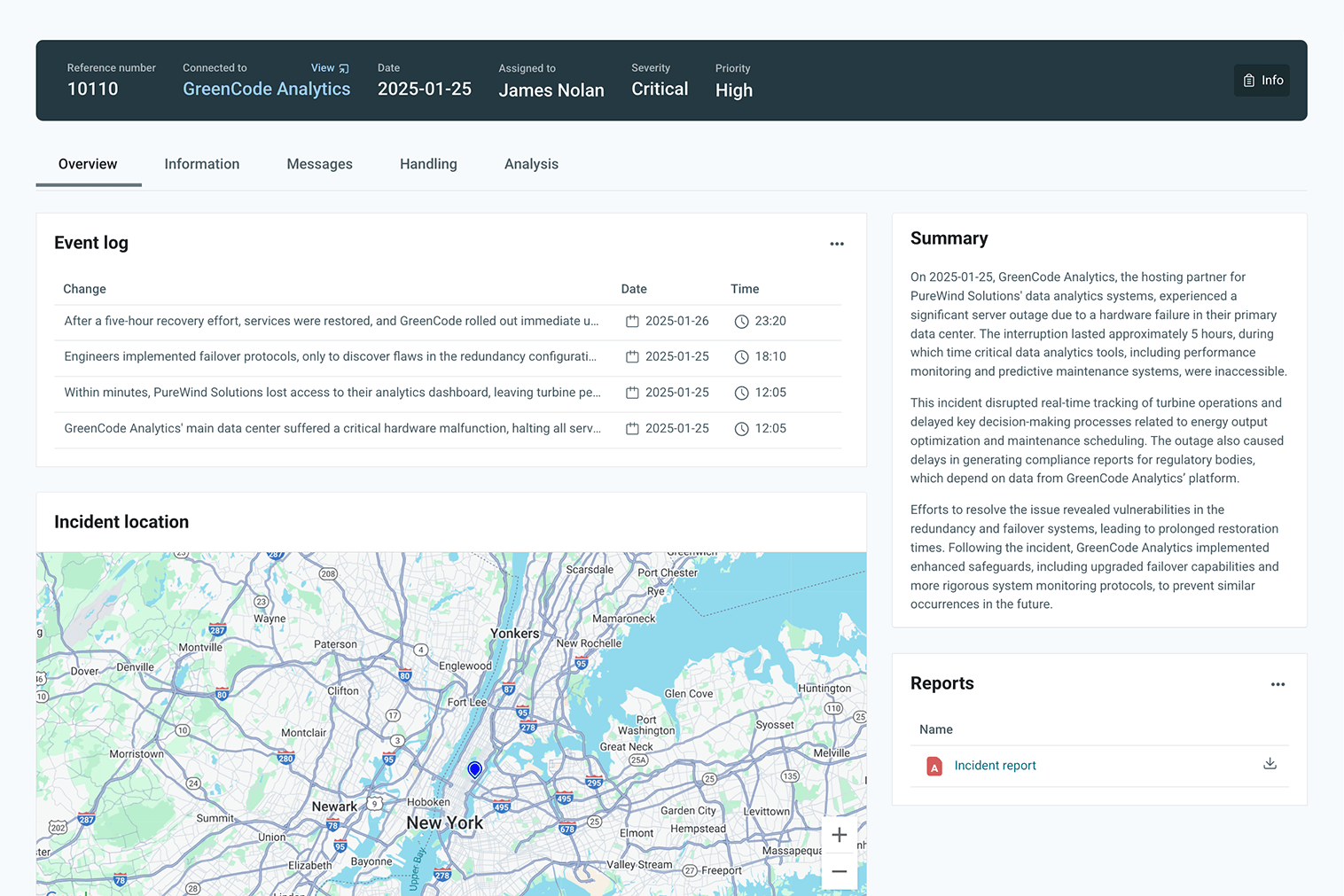Screen dimensions: 1344x896
Task: Open the View external link icon
Action: pyautogui.click(x=344, y=68)
